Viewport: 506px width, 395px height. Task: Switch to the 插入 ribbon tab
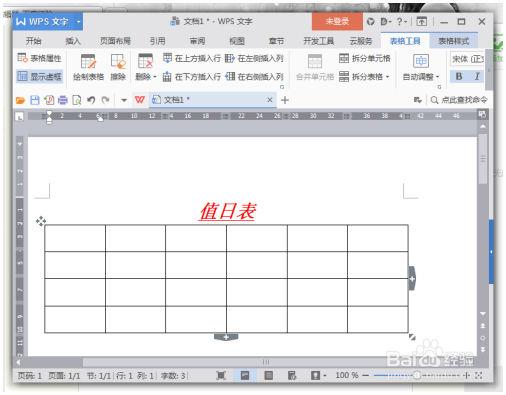[73, 41]
